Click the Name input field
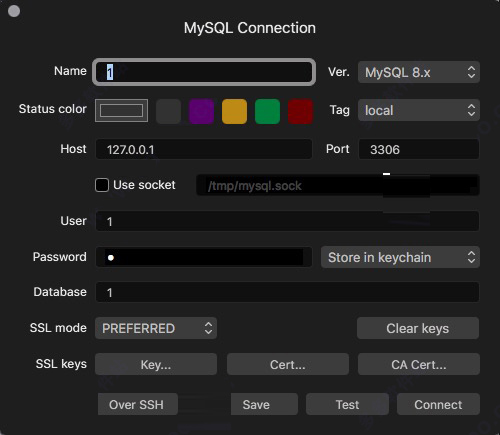This screenshot has width=500, height=435. 204,72
